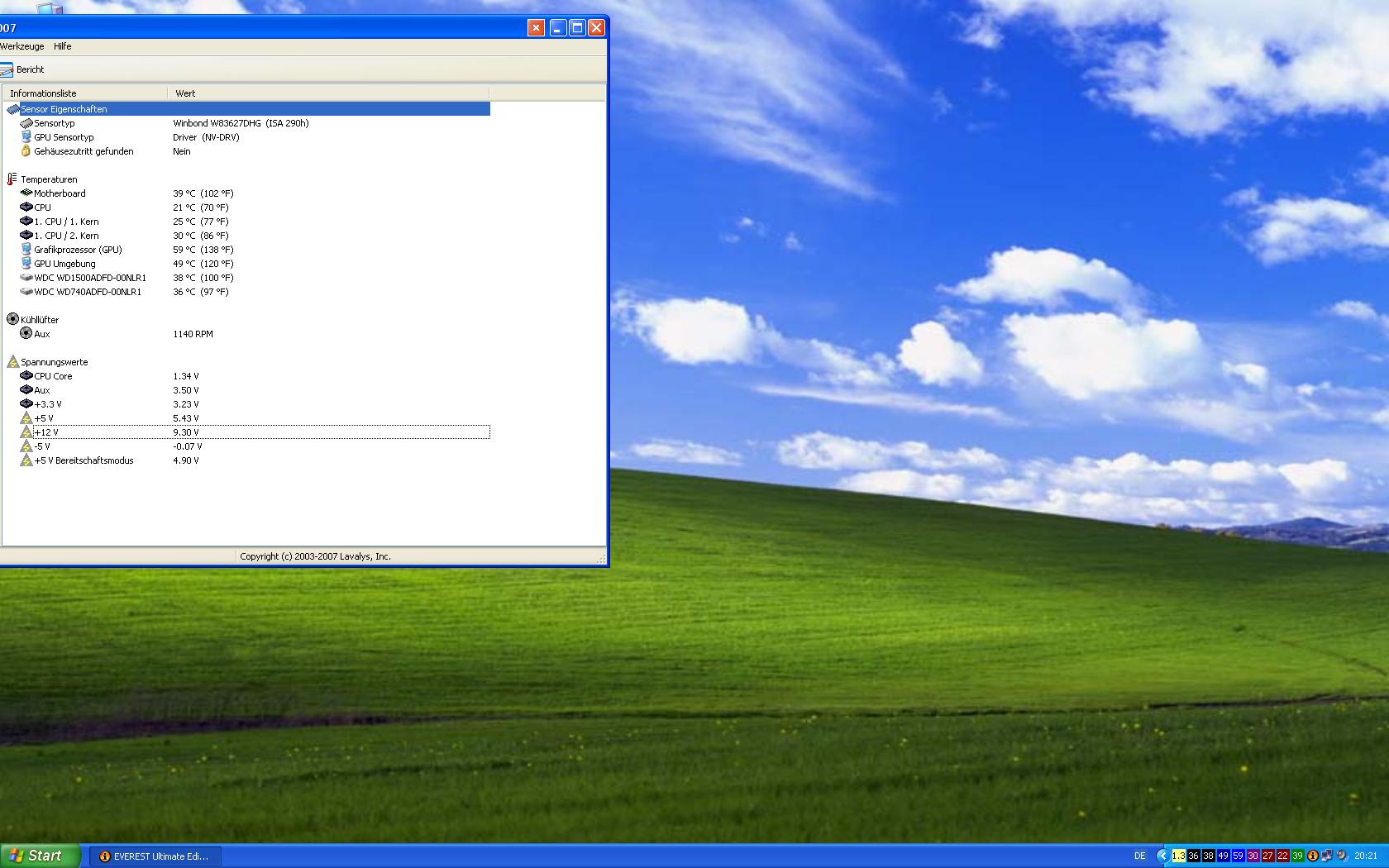Click the Sensortyp chip icon
This screenshot has width=1389, height=868.
tap(26, 123)
